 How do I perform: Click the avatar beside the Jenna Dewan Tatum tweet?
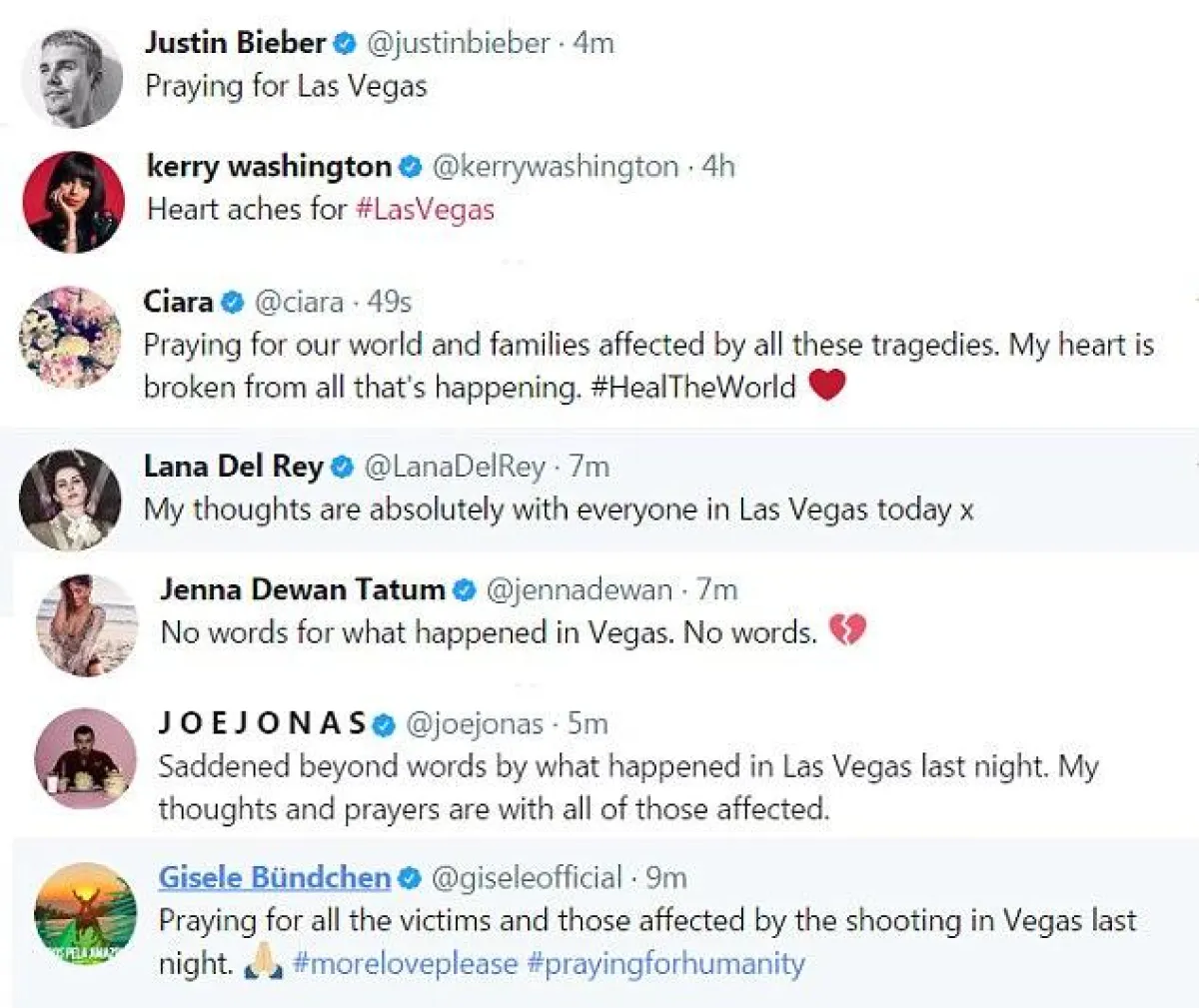click(87, 624)
